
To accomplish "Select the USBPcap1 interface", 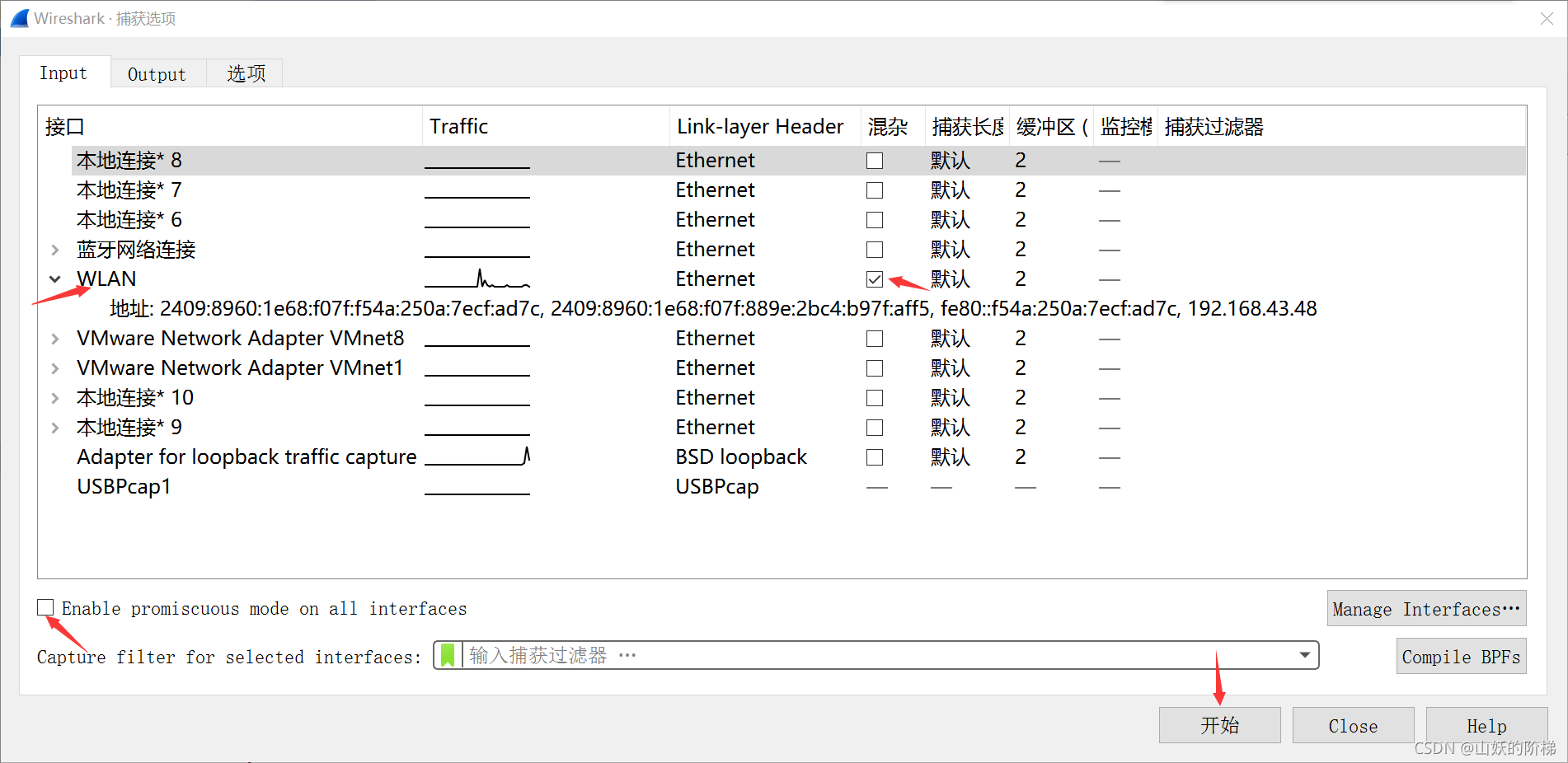I will [x=124, y=487].
